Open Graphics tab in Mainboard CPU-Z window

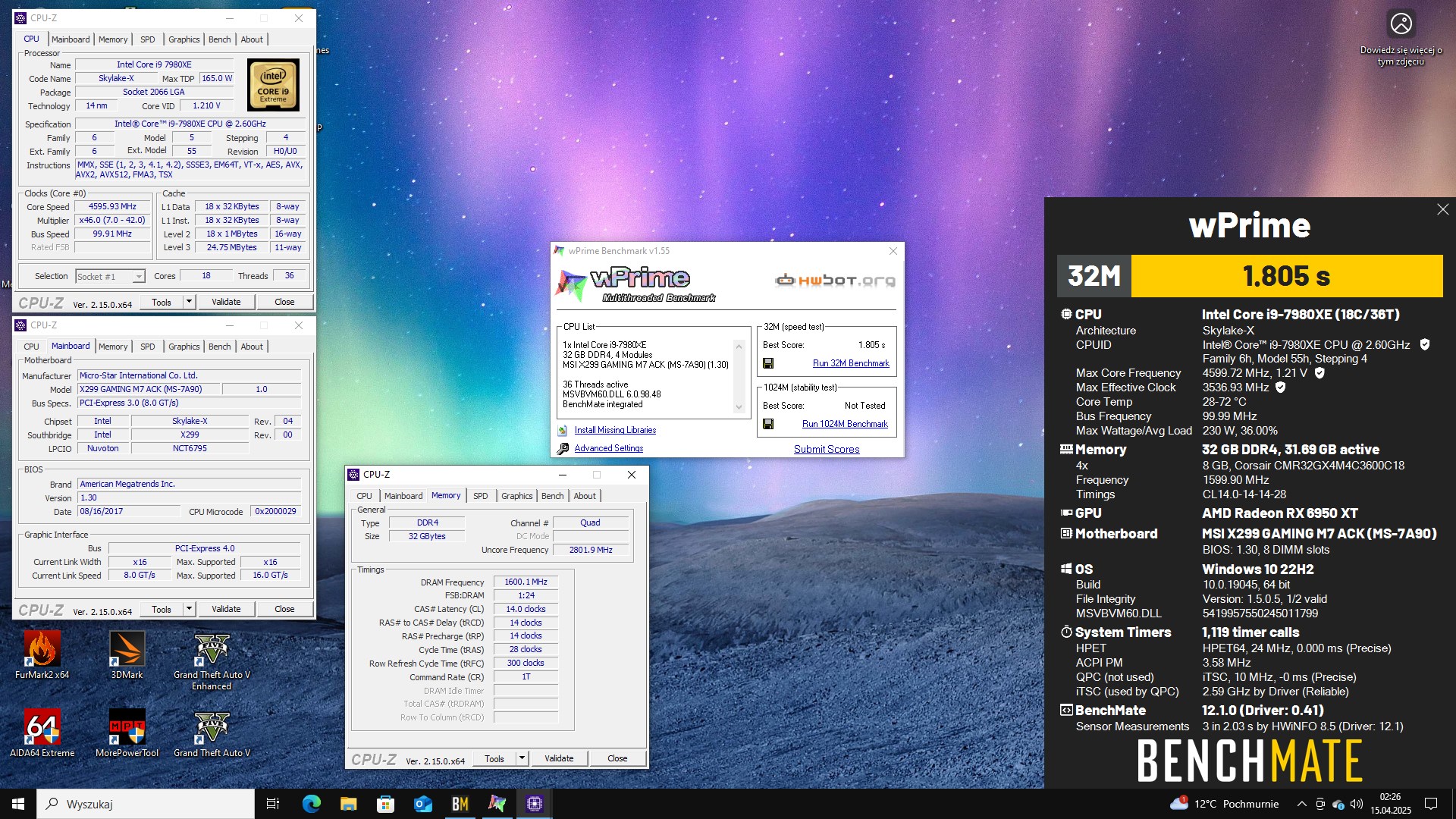coord(184,347)
